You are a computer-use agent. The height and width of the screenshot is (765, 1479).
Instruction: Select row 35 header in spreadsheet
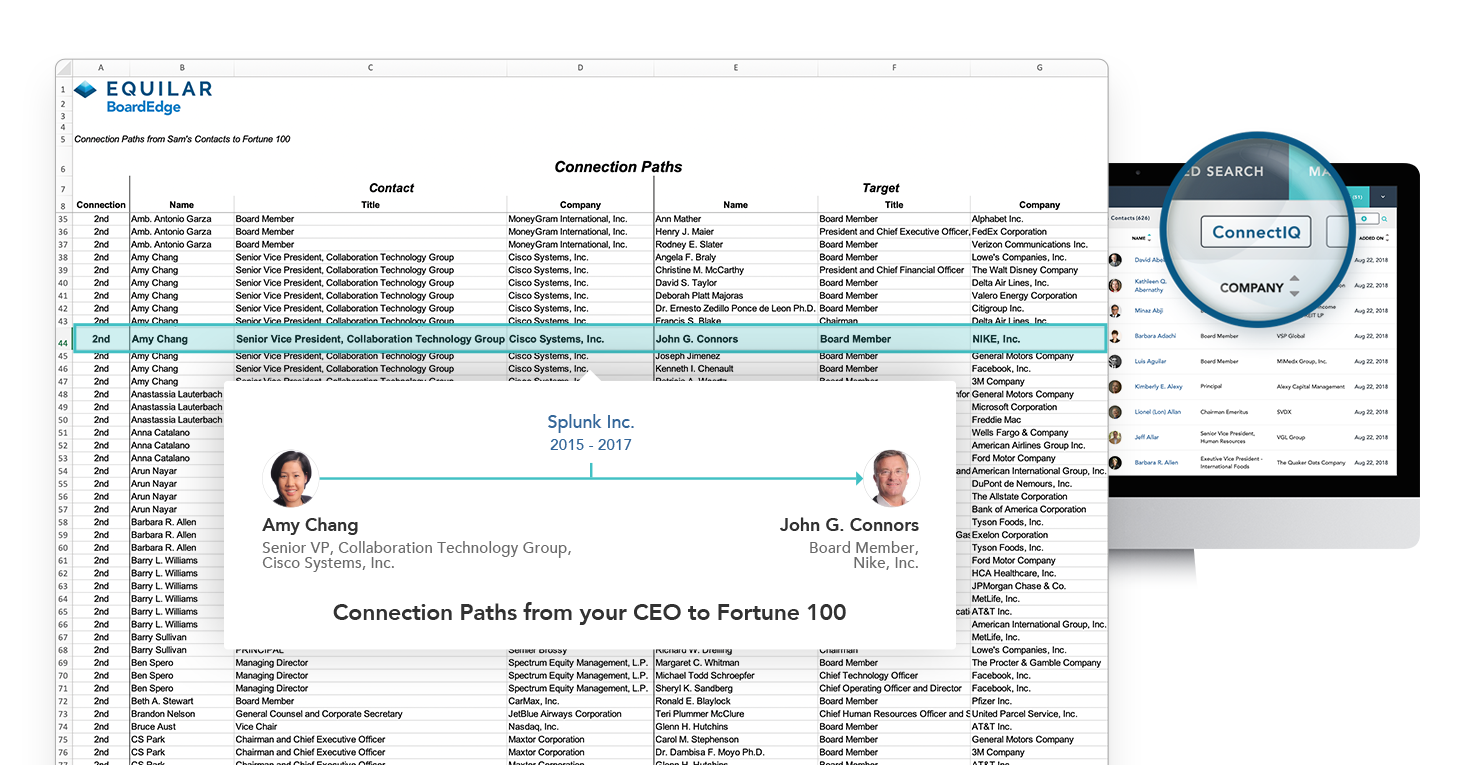click(x=63, y=219)
